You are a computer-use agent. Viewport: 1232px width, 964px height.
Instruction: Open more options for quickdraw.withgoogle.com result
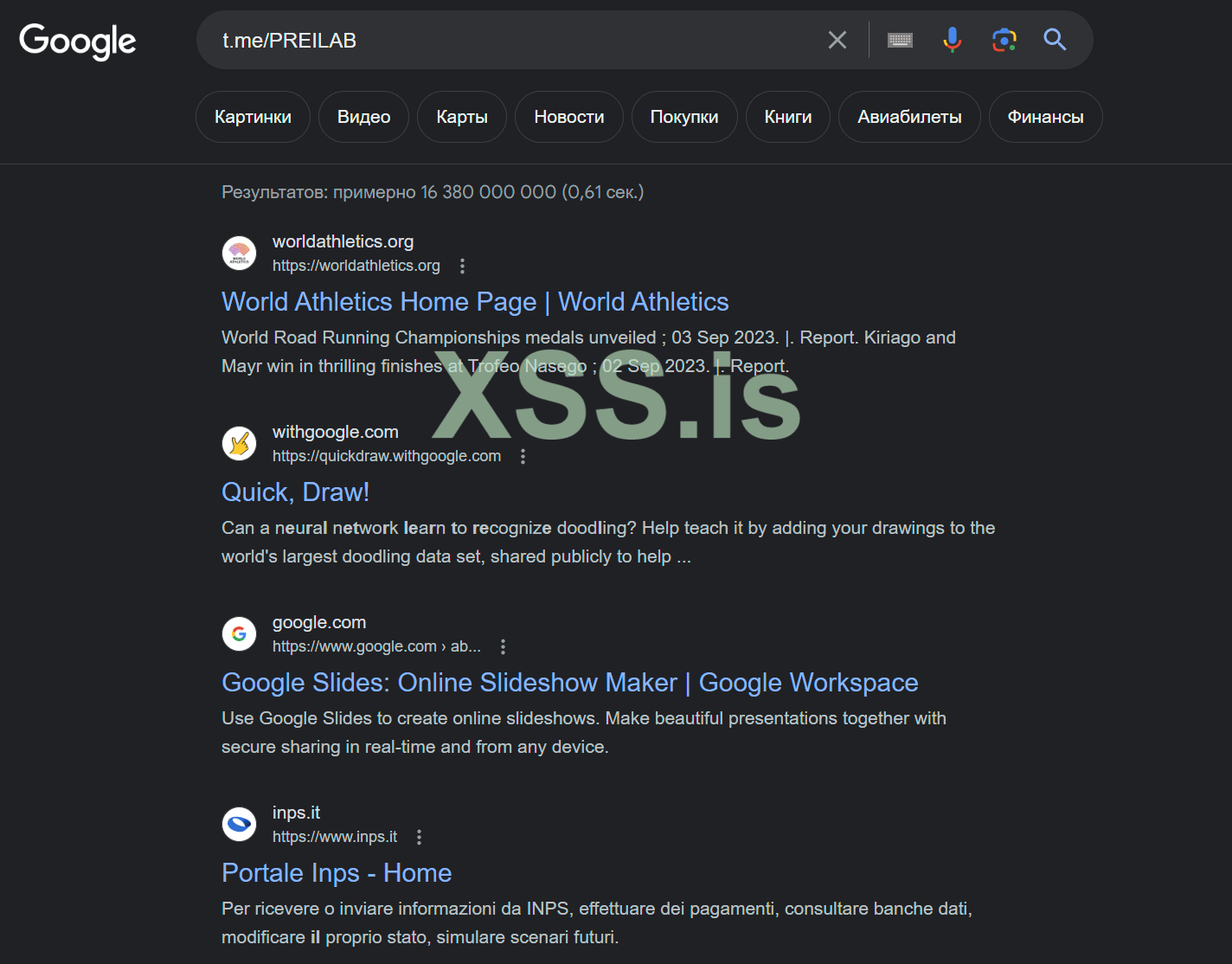tap(523, 456)
